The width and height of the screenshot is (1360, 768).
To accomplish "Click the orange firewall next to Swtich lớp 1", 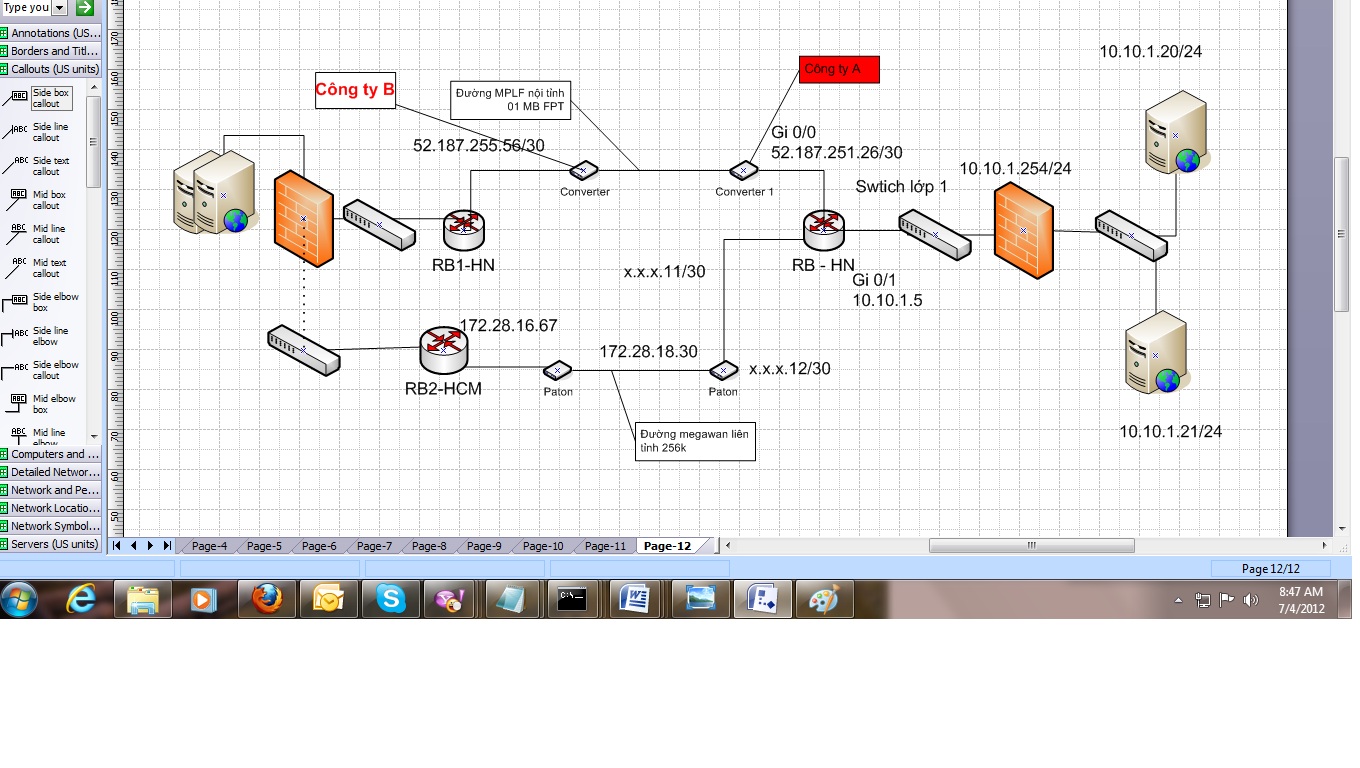I will pyautogui.click(x=1023, y=230).
